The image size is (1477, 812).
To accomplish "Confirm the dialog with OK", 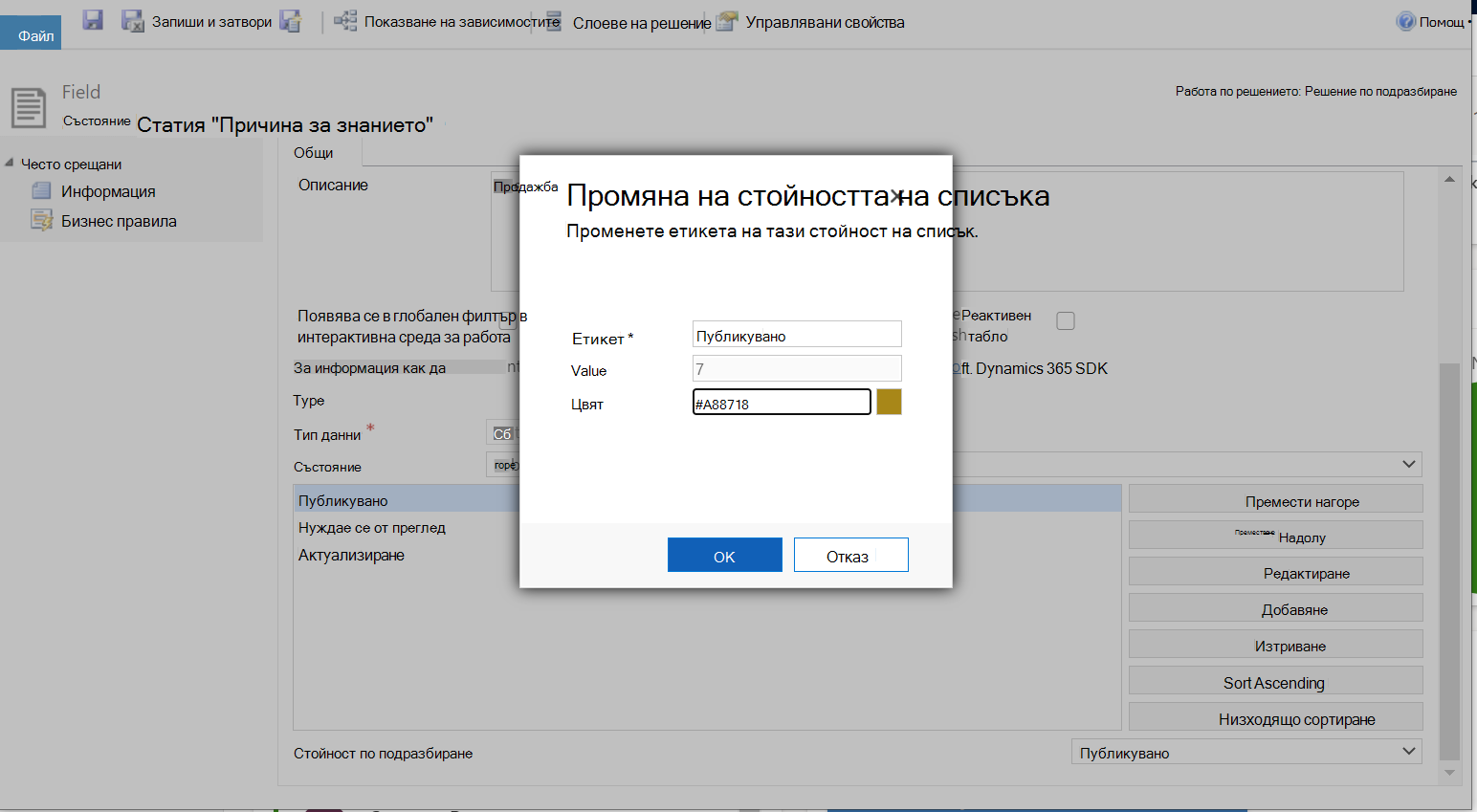I will tap(724, 555).
